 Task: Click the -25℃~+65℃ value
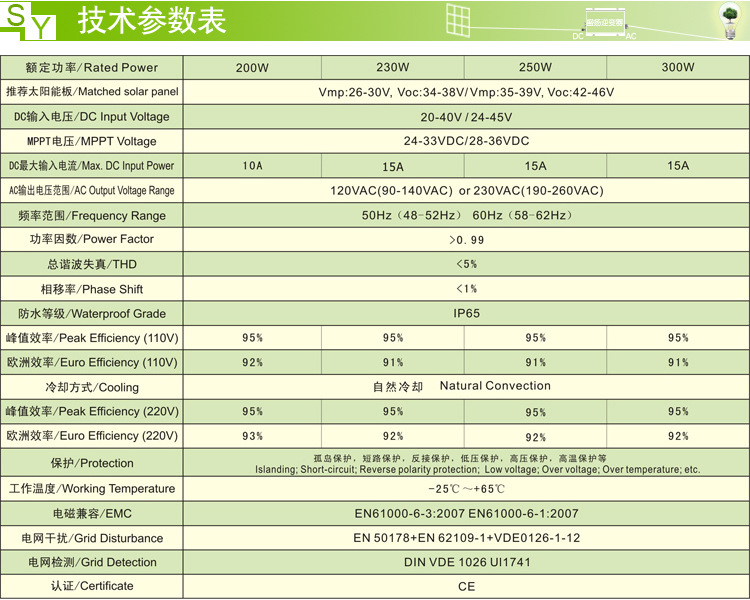pyautogui.click(x=466, y=489)
